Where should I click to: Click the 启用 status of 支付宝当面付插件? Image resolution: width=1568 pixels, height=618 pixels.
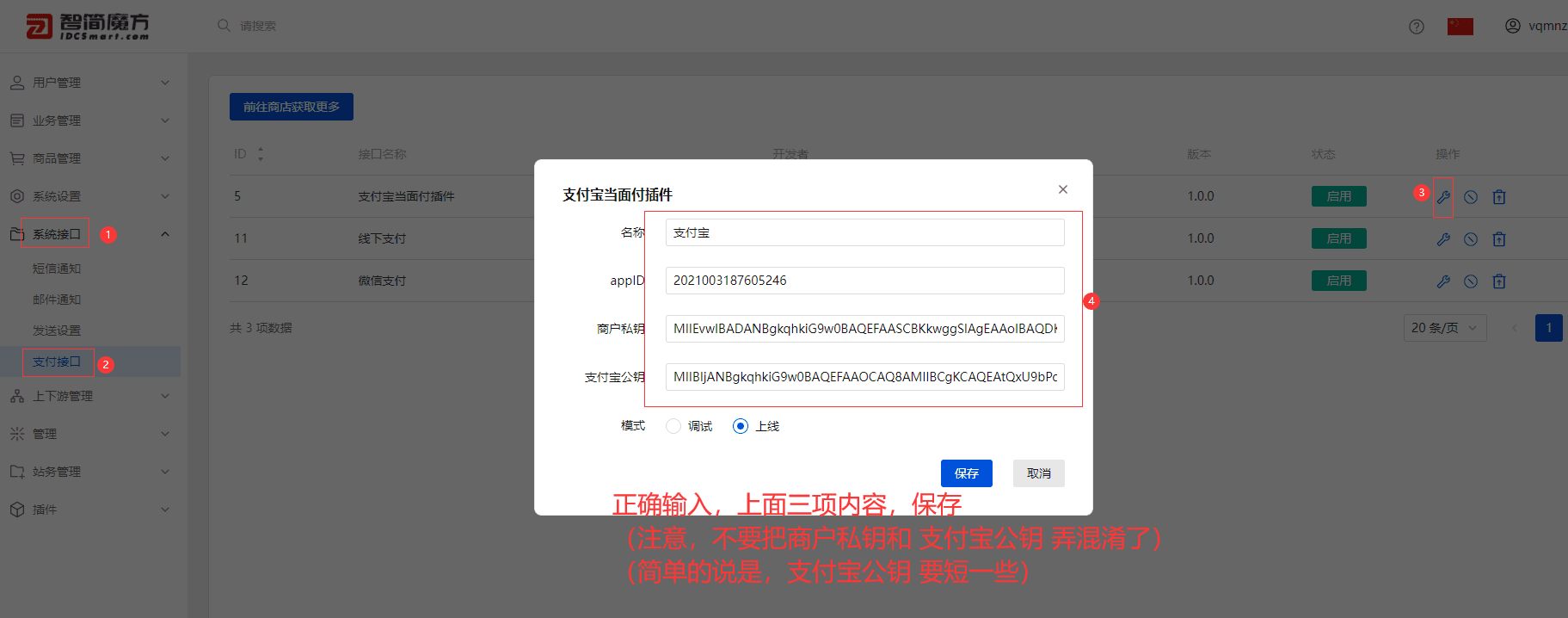point(1339,196)
